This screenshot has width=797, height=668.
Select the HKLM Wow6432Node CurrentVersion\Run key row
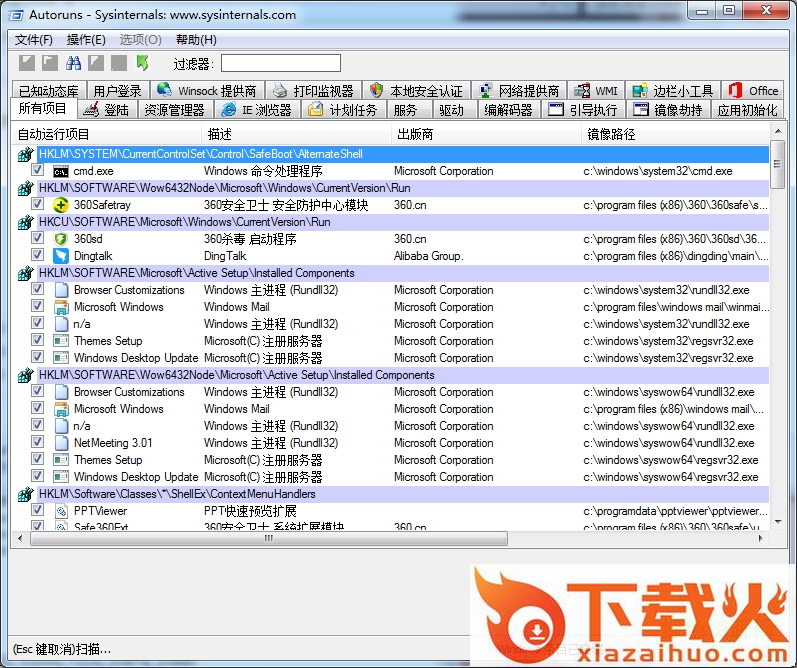(403, 188)
